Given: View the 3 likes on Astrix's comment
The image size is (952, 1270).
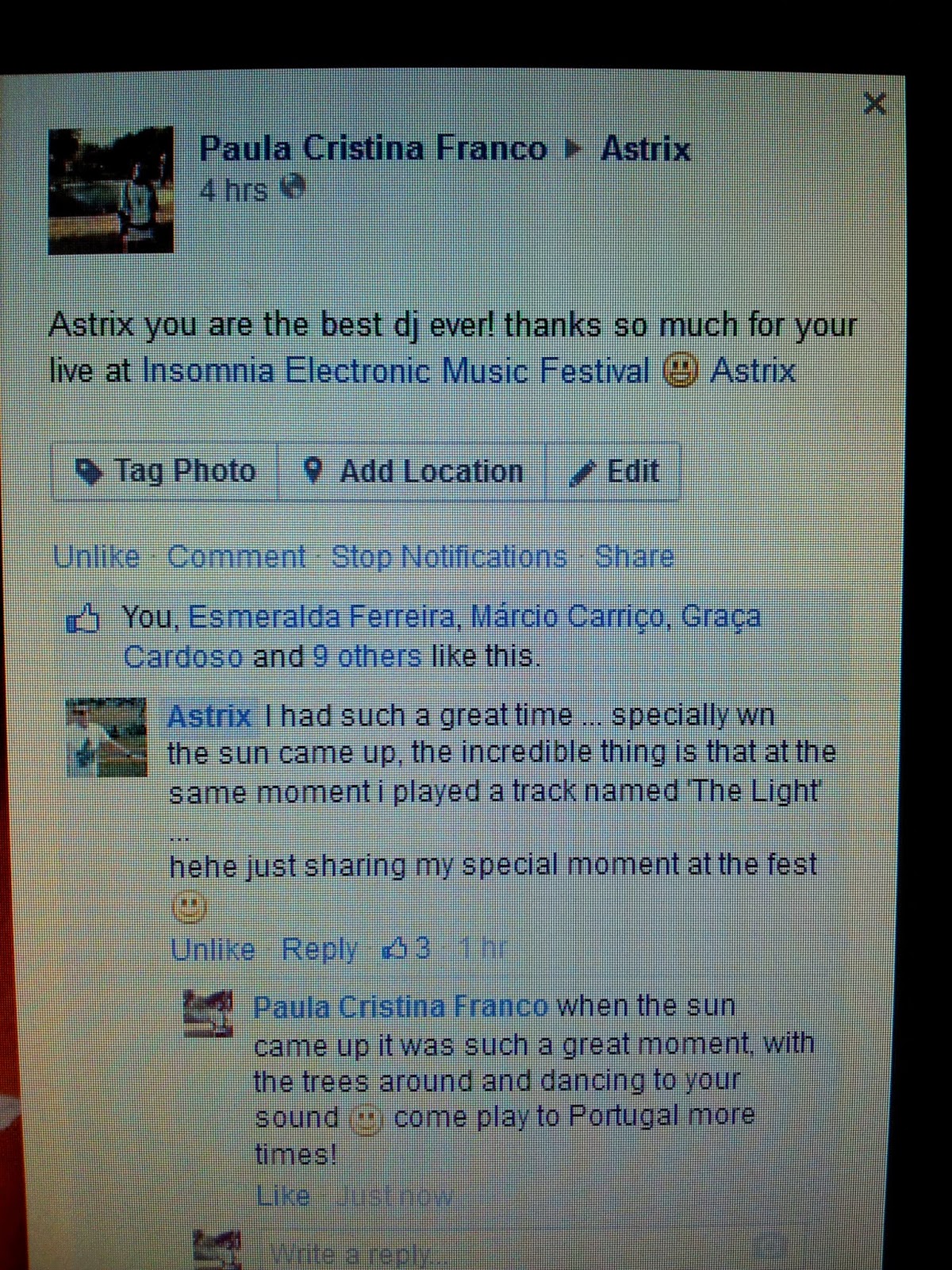Looking at the screenshot, I should (407, 948).
